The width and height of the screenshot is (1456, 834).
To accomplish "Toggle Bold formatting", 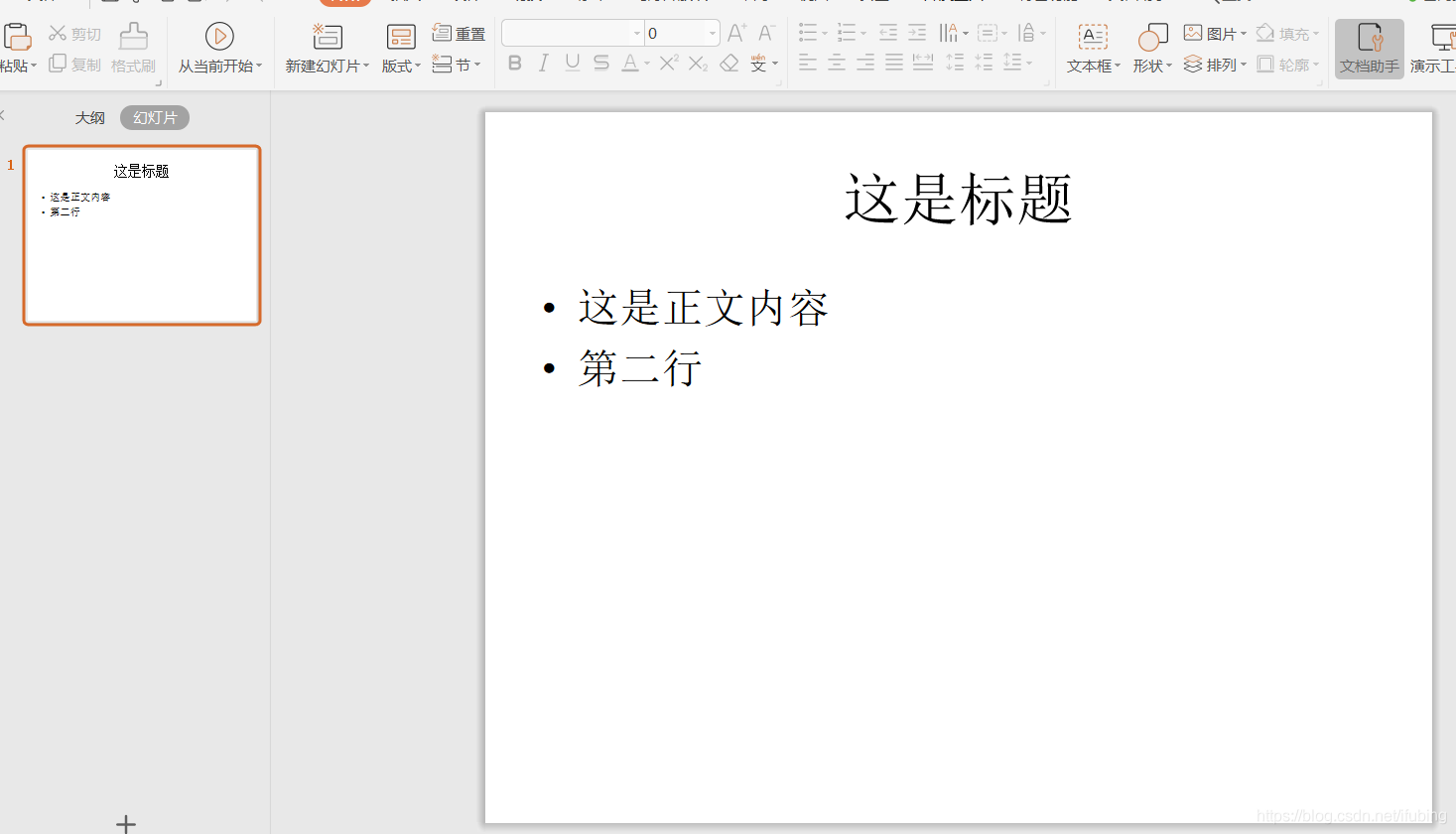I will (x=514, y=64).
